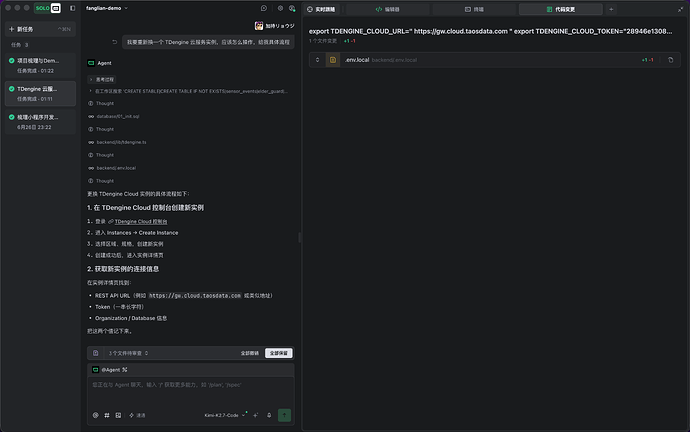Click the export TDENGINE_CLOUD_URL heading text

pyautogui.click(x=490, y=31)
